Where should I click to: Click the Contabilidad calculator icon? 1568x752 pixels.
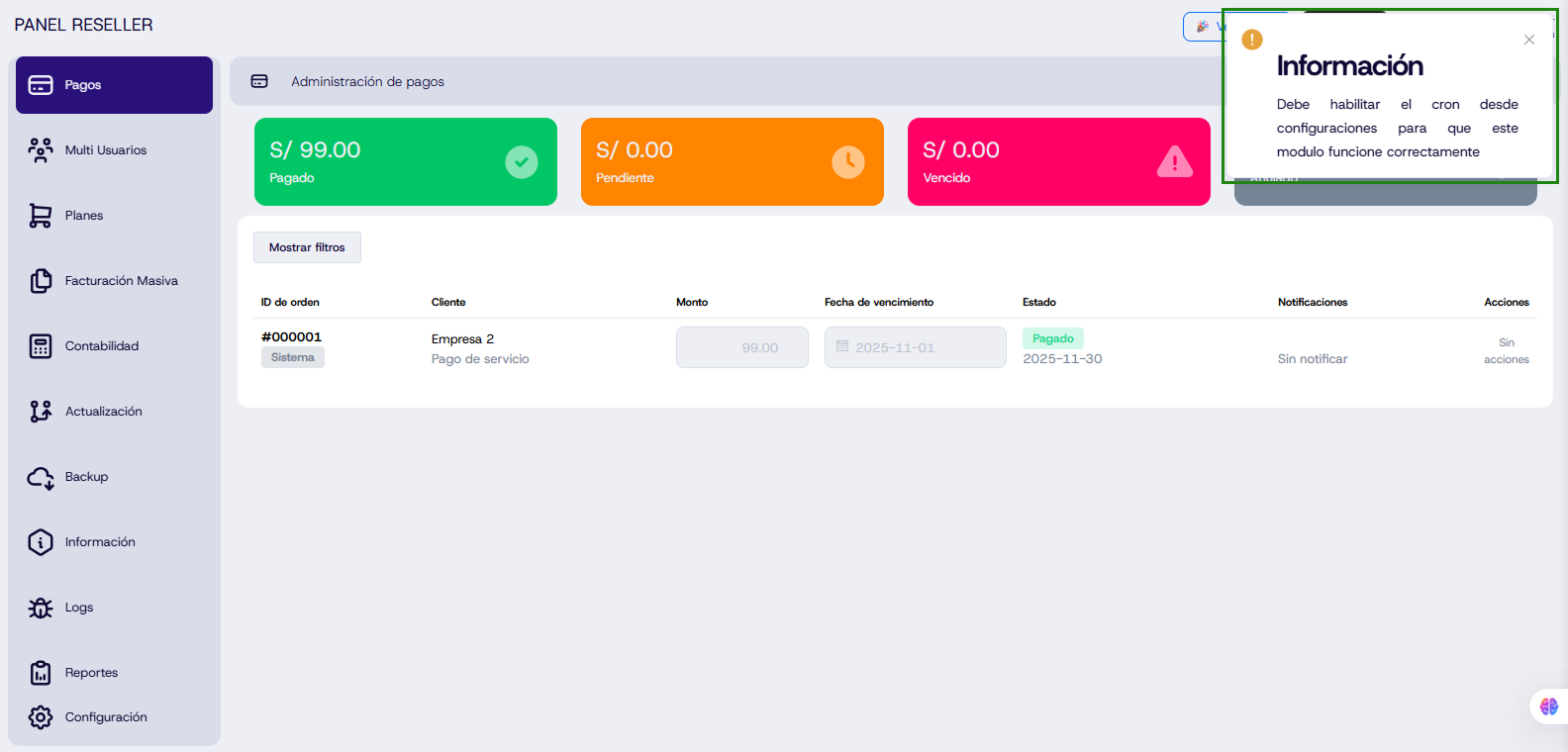[x=41, y=346]
